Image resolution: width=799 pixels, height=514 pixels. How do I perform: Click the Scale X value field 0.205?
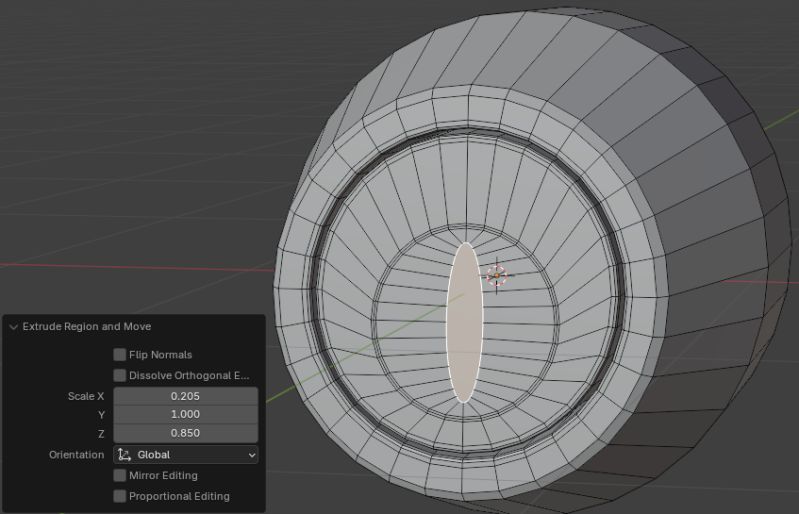click(x=185, y=396)
